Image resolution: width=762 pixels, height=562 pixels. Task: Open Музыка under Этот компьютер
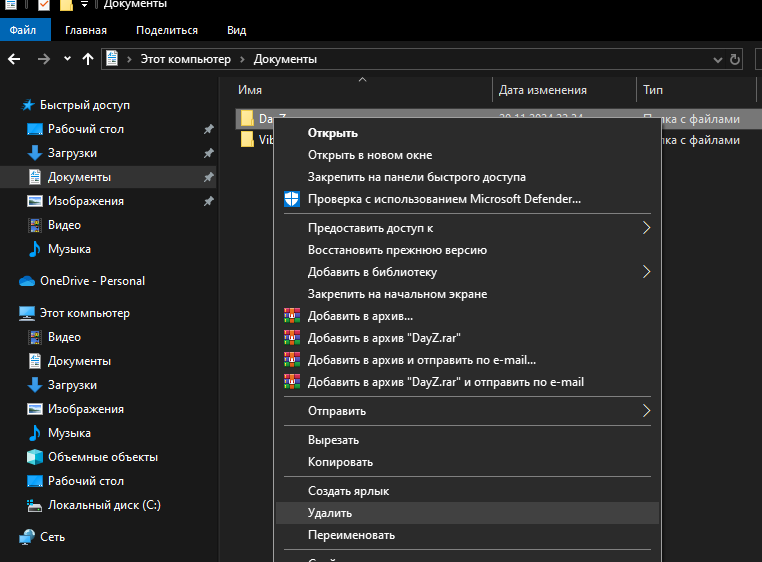tap(69, 433)
